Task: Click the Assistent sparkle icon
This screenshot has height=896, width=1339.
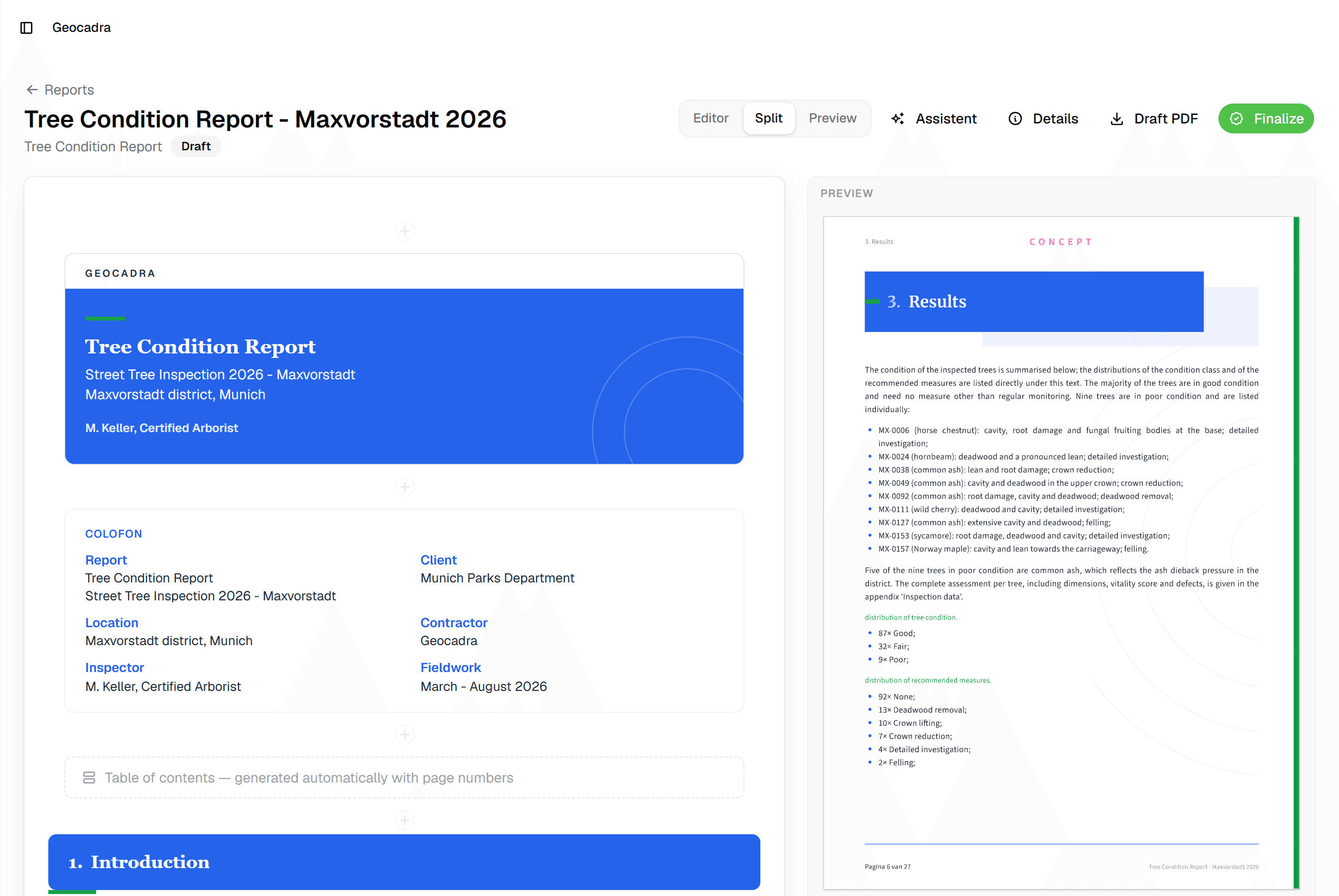Action: (x=898, y=118)
